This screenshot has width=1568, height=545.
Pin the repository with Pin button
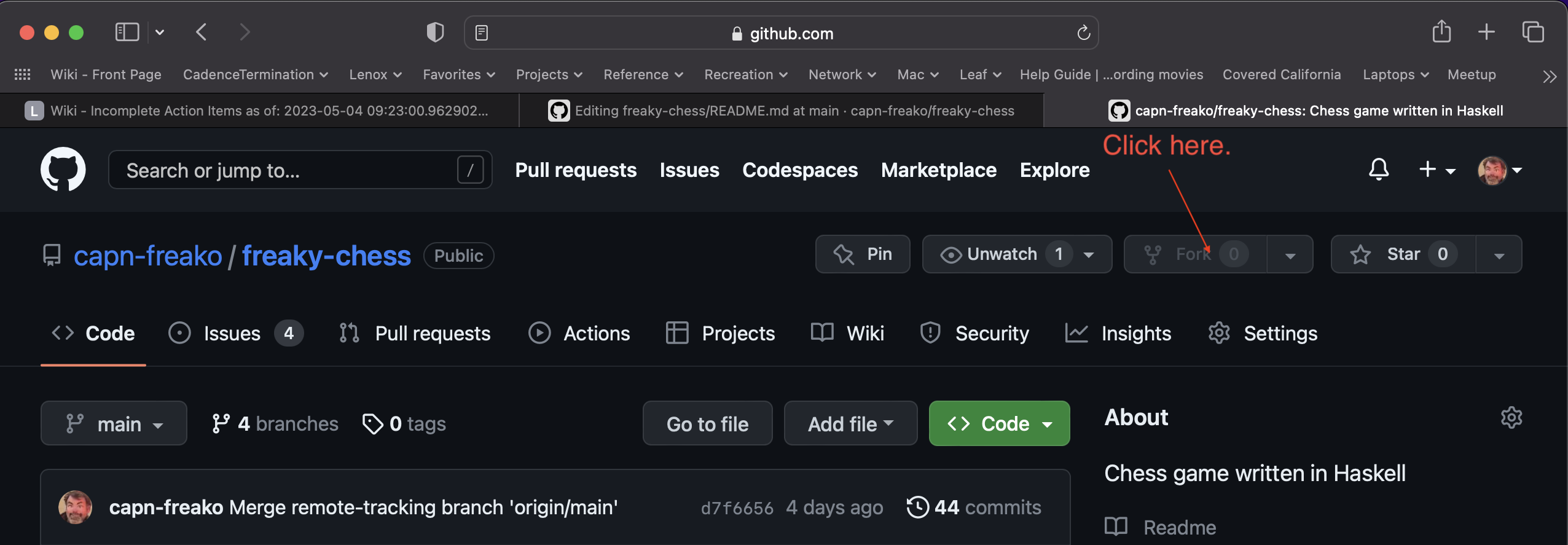pyautogui.click(x=863, y=254)
